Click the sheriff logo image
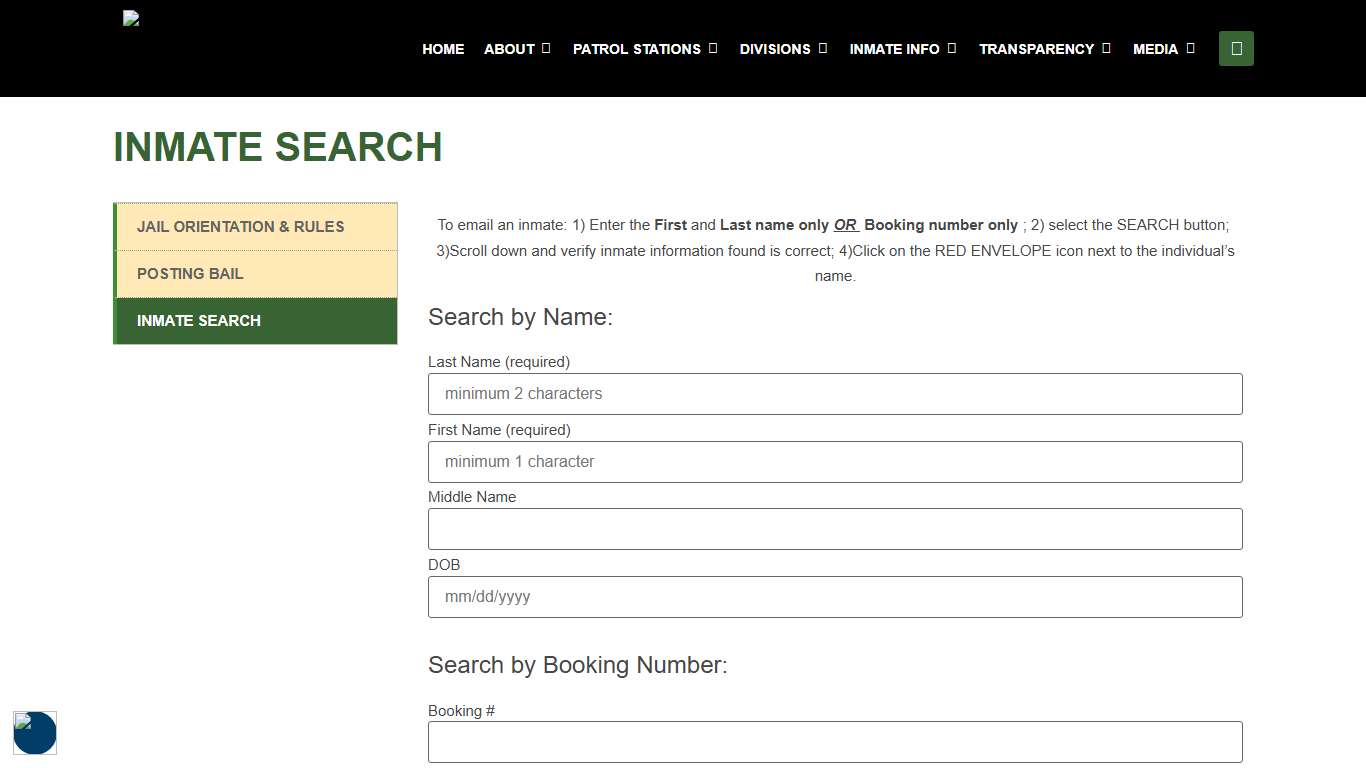Image resolution: width=1366 pixels, height=768 pixels. [x=130, y=17]
